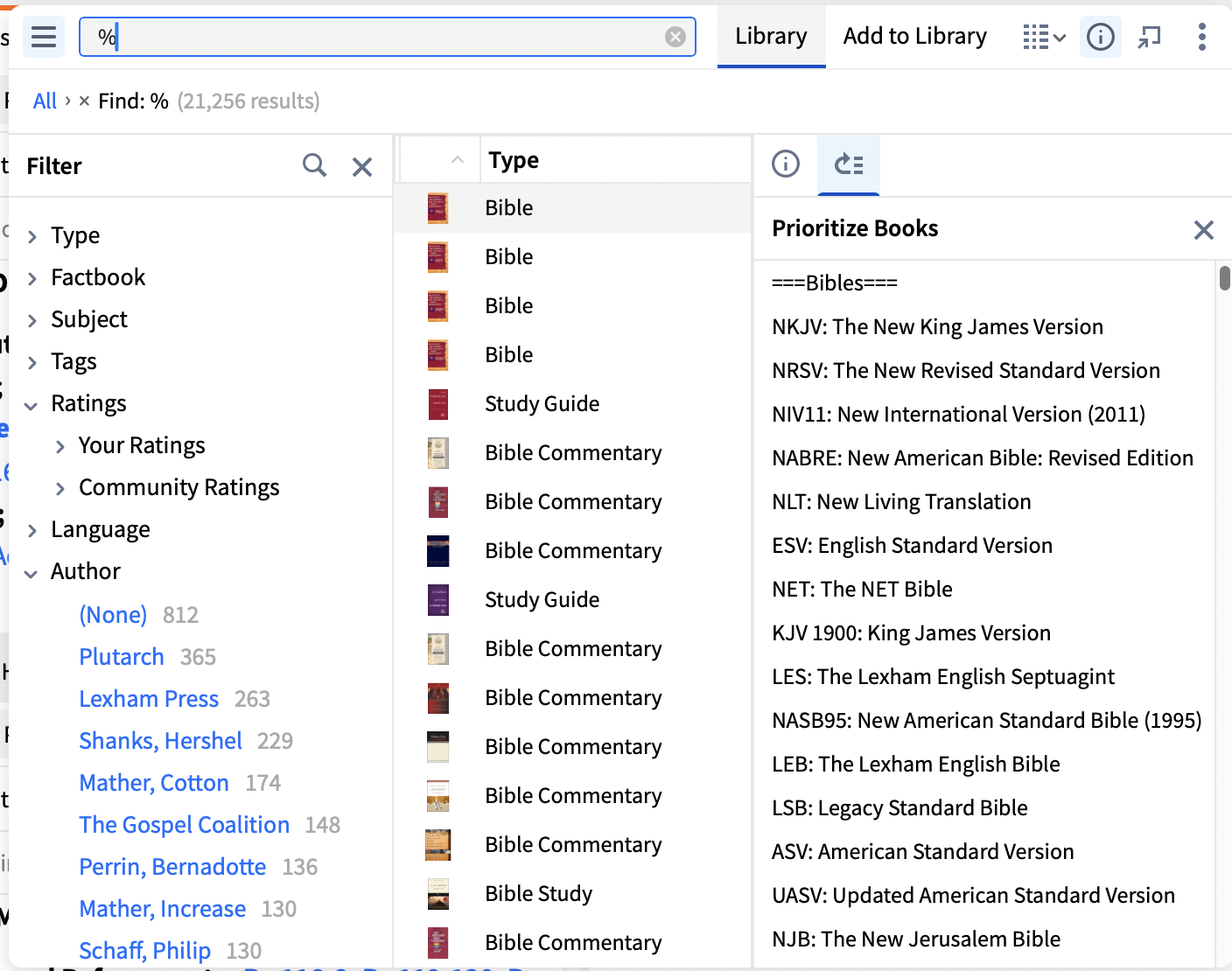This screenshot has width=1232, height=971.
Task: Show the resource information tab icon
Action: point(785,164)
